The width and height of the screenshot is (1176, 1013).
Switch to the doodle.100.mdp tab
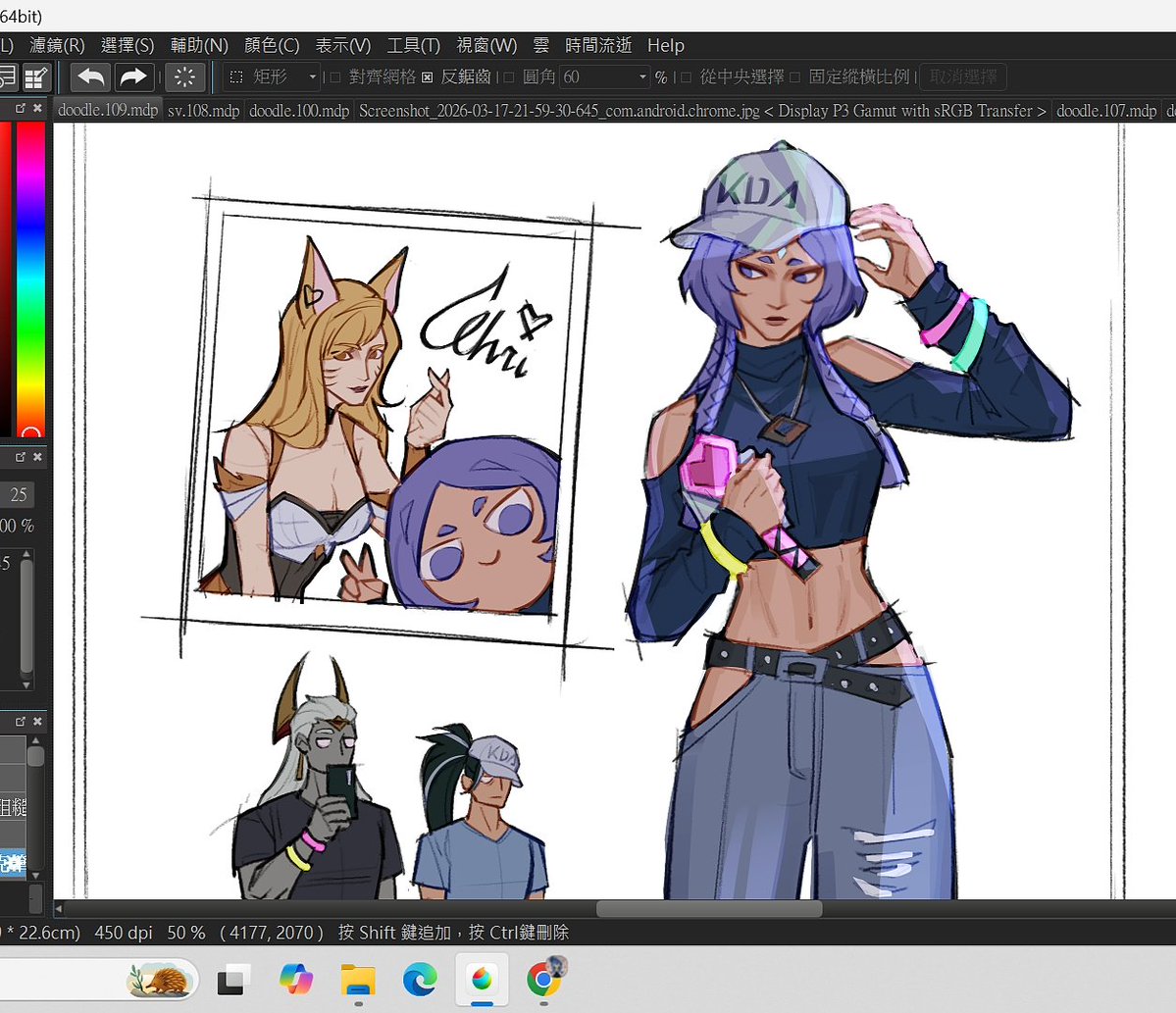299,110
